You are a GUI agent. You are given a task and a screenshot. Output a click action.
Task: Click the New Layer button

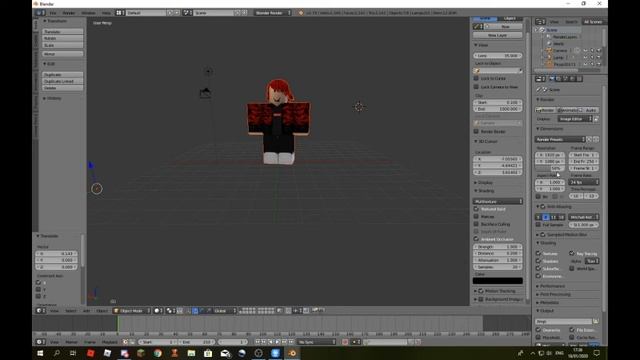tap(498, 36)
